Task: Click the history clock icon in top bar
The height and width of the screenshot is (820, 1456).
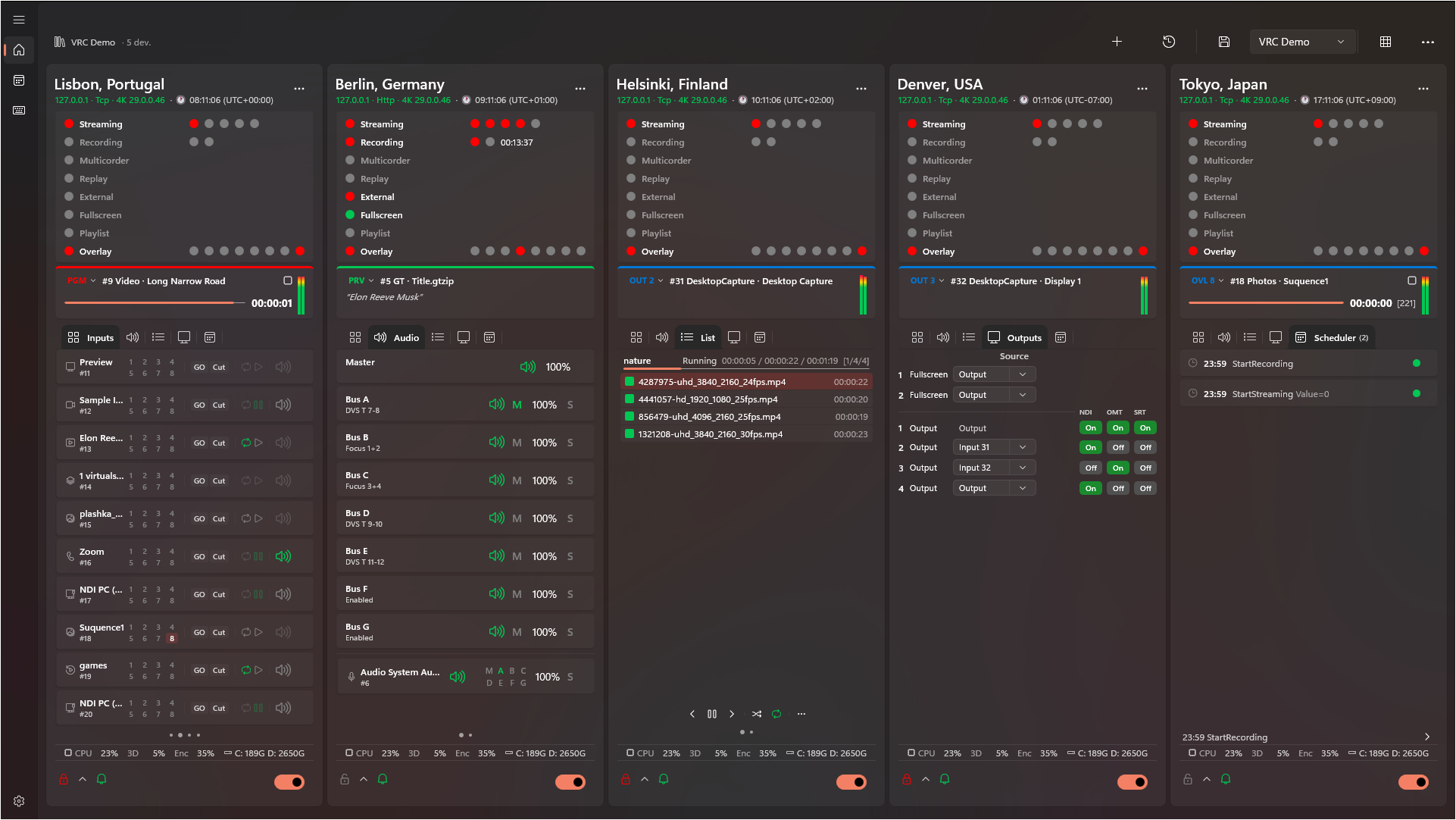Action: [x=1169, y=42]
